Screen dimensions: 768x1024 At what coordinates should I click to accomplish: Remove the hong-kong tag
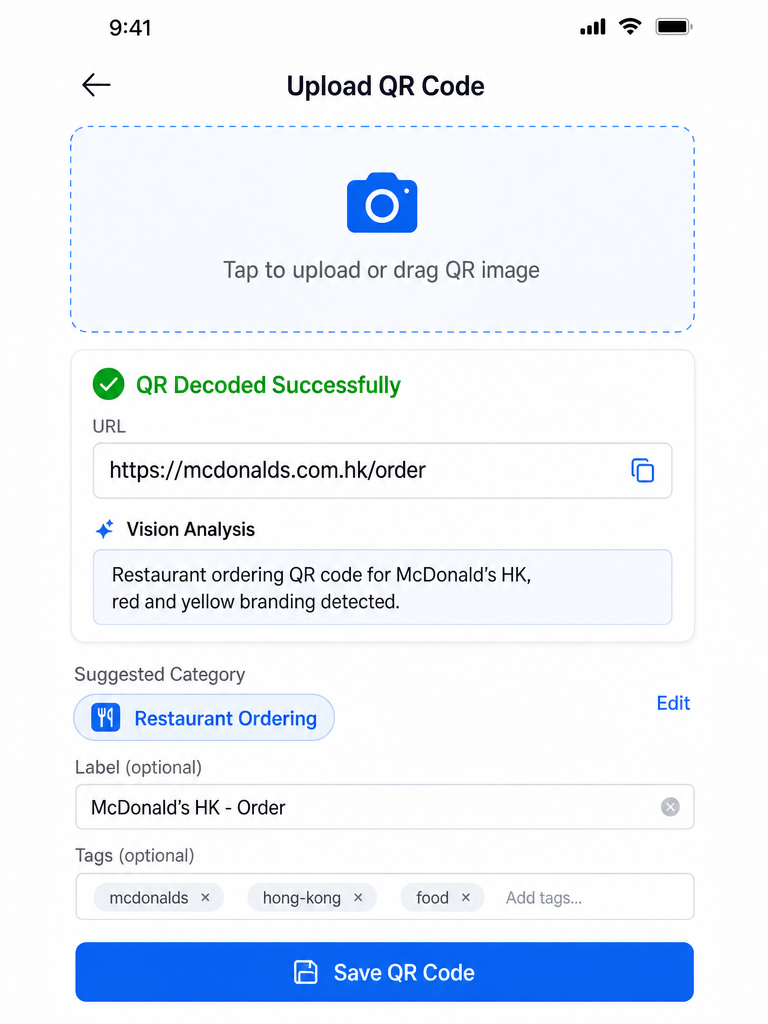tap(358, 897)
